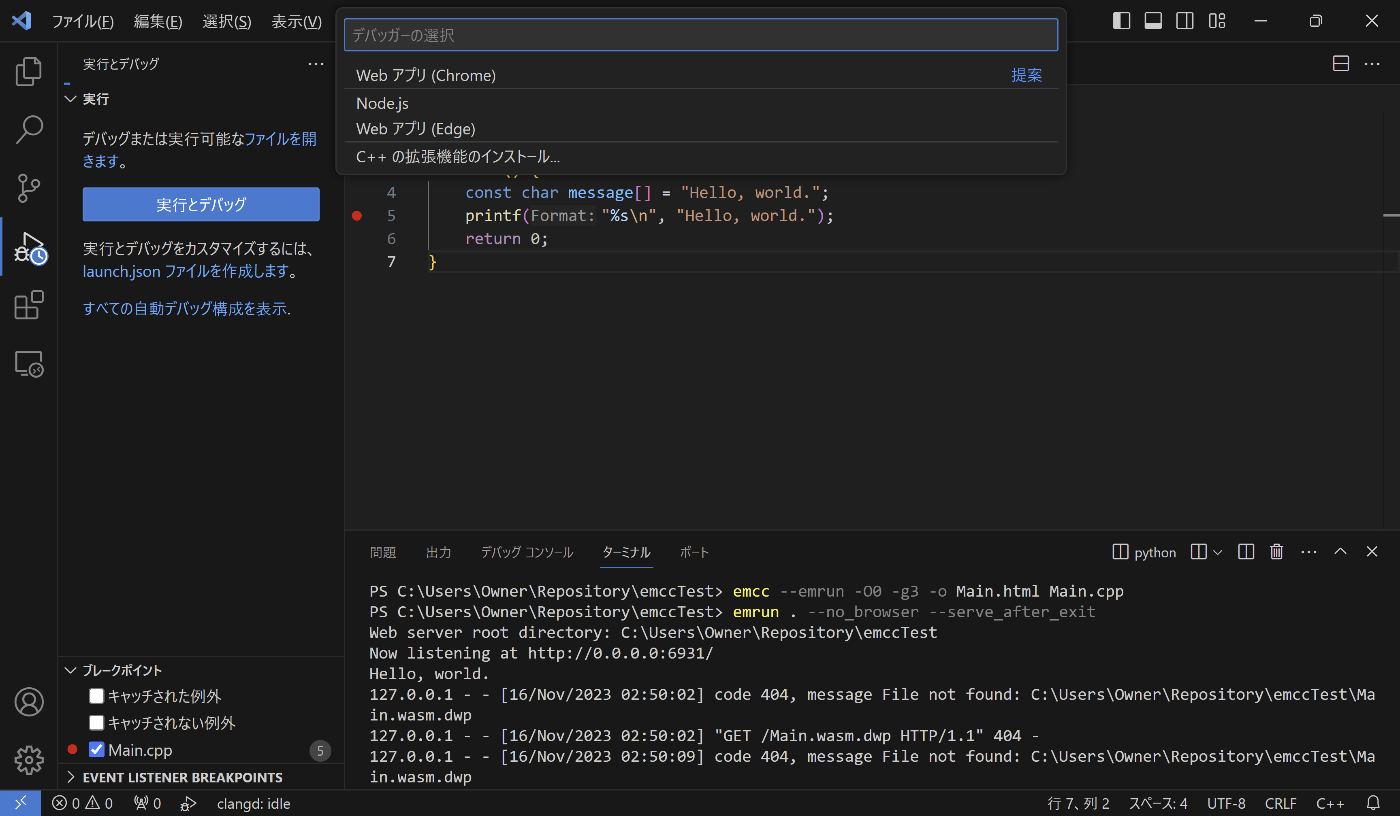
Task: Click into デバッガーの選択 input field
Action: click(x=701, y=35)
